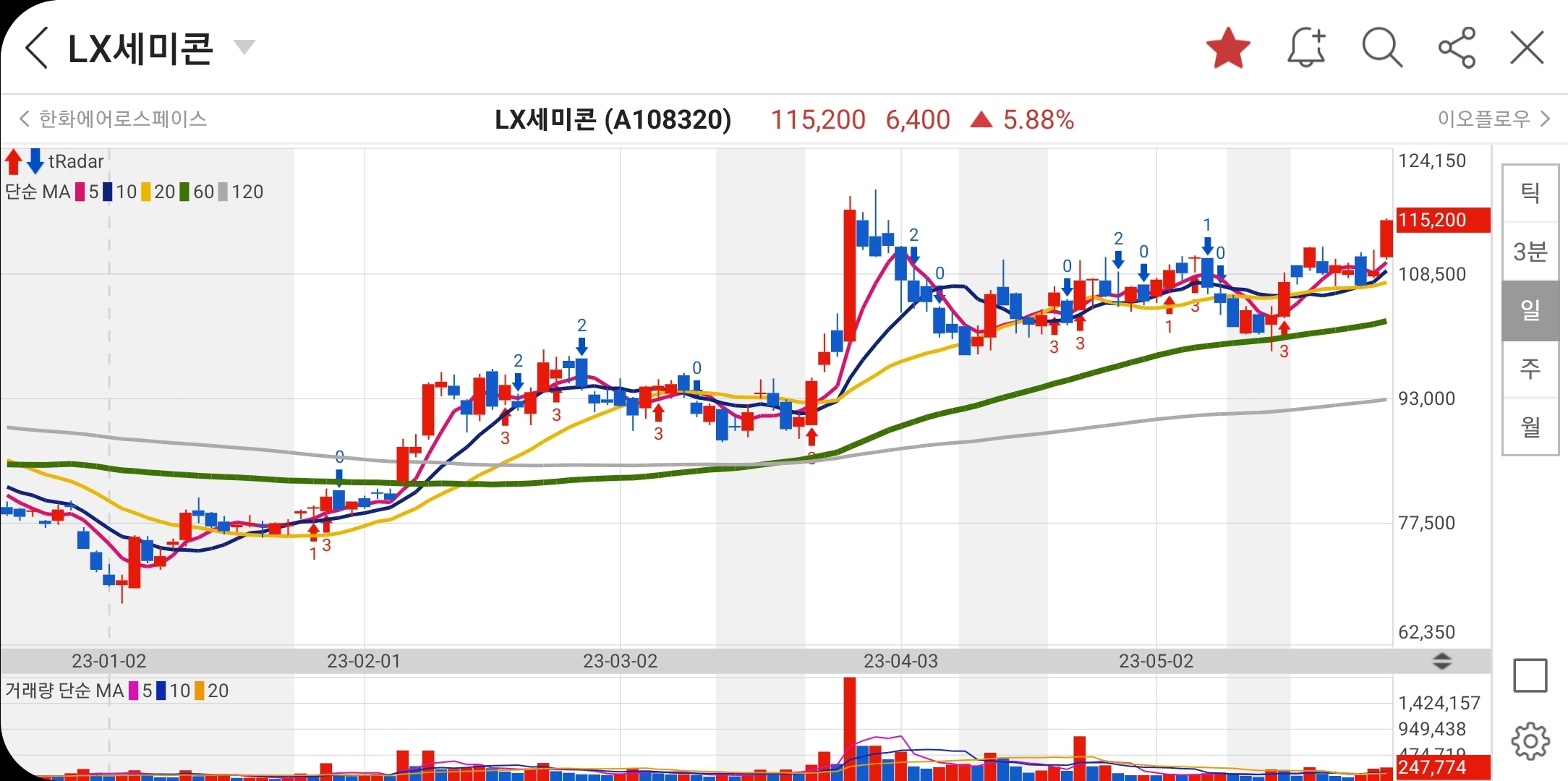Go to previous stock 한화에어로스페이스
Image resolution: width=1568 pixels, height=781 pixels.
113,119
